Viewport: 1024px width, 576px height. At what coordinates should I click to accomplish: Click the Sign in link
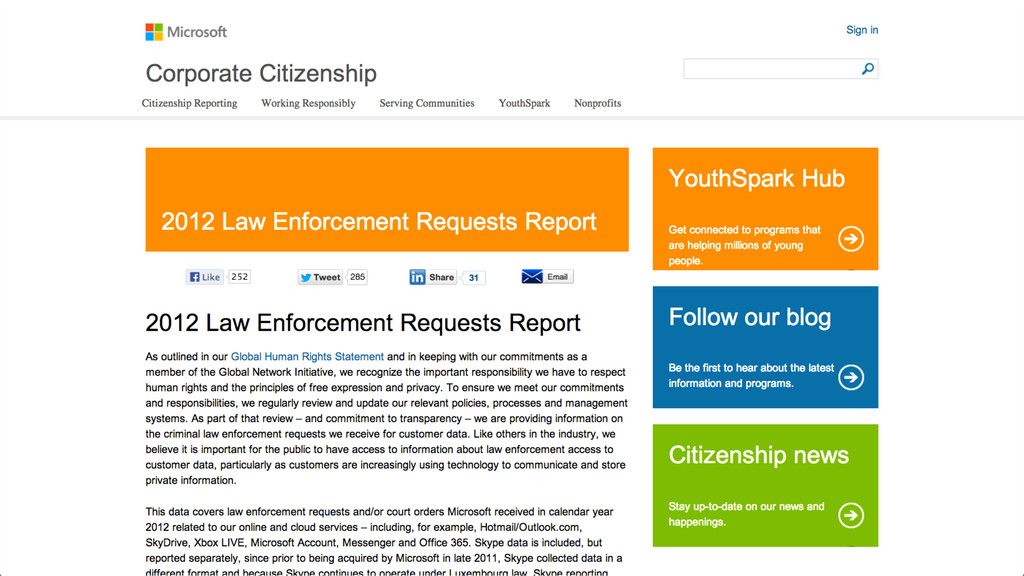[862, 30]
